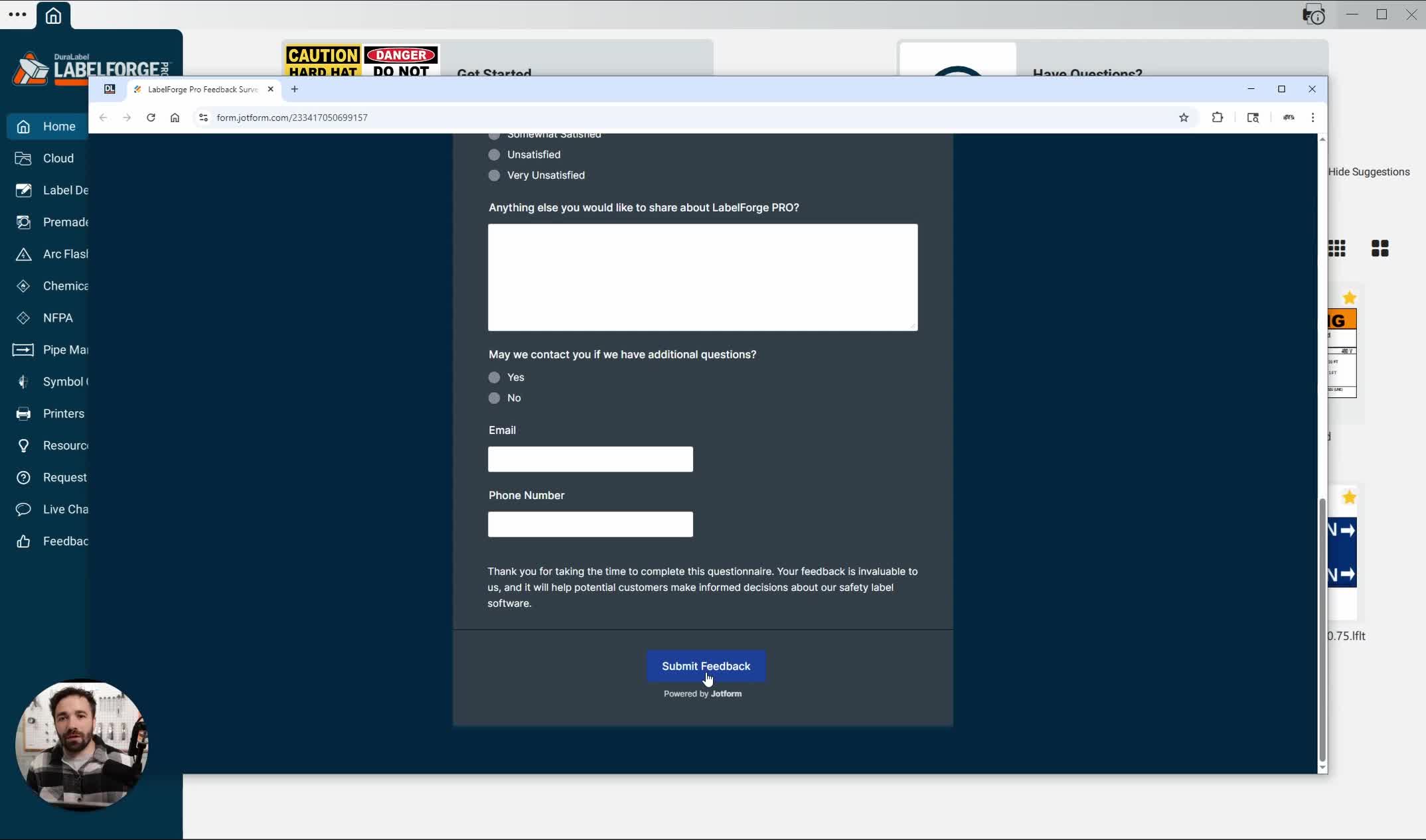Open Premade labels sidebar icon

[23, 222]
